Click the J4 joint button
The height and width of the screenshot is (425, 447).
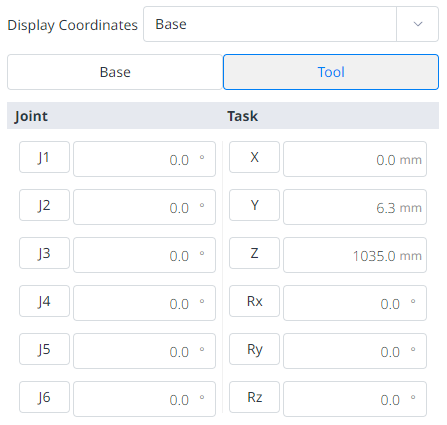44,301
